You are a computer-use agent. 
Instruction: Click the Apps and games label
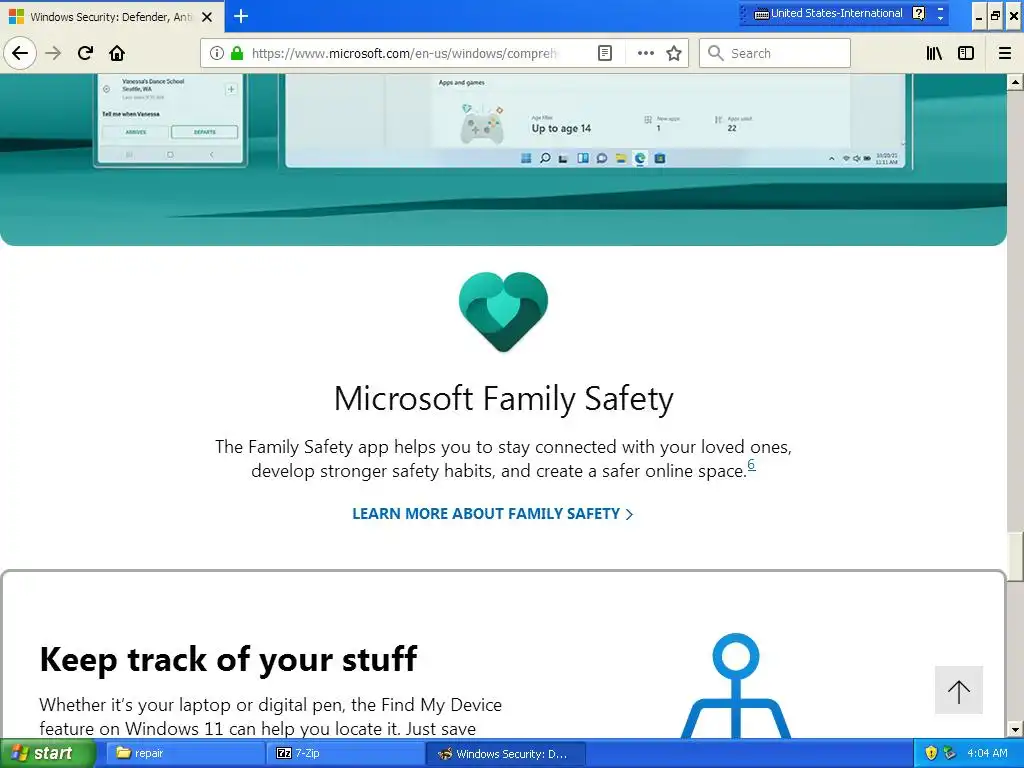[462, 83]
